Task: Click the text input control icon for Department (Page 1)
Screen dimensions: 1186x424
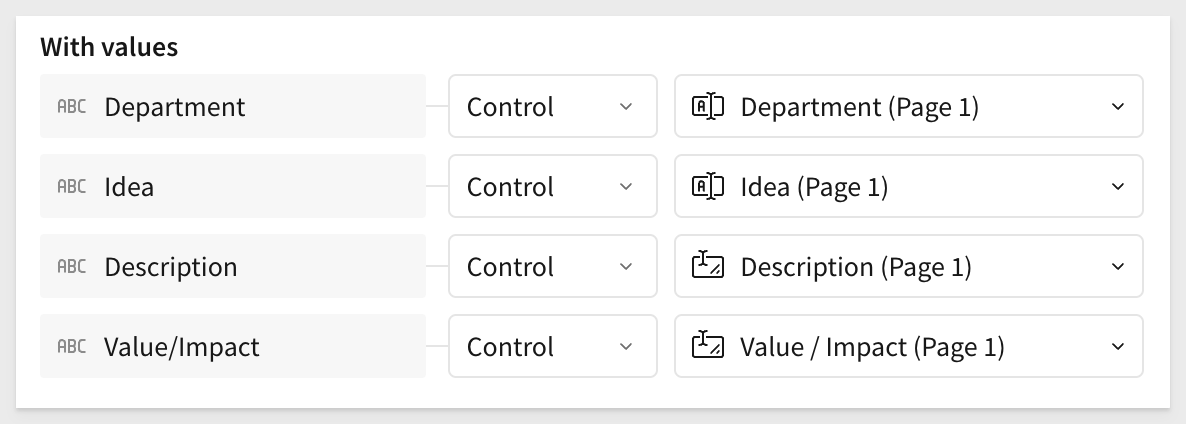Action: pos(708,107)
